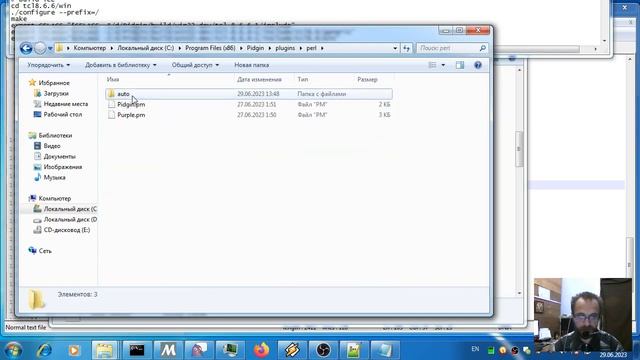Select the Pidgin.pm file
This screenshot has height=360, width=640.
tap(249, 104)
